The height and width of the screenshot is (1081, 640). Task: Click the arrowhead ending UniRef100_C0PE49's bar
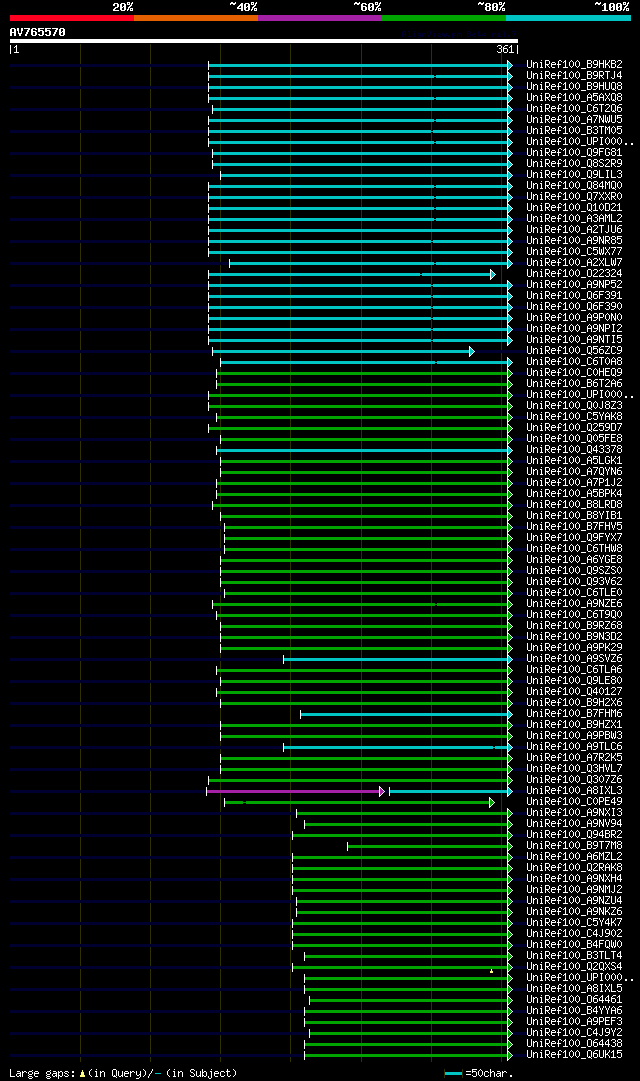click(x=492, y=802)
